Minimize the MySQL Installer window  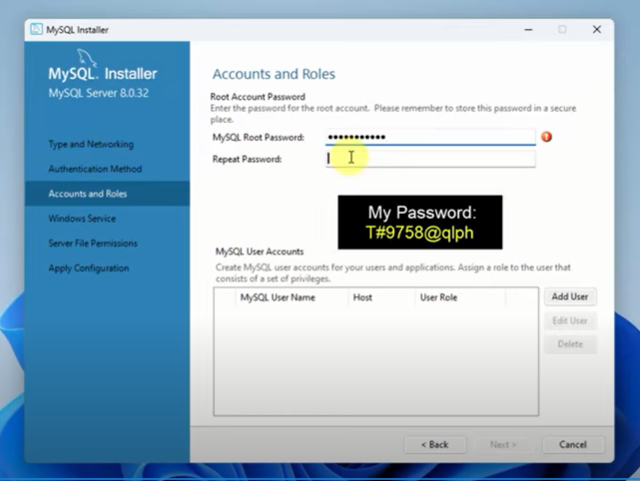tap(529, 29)
